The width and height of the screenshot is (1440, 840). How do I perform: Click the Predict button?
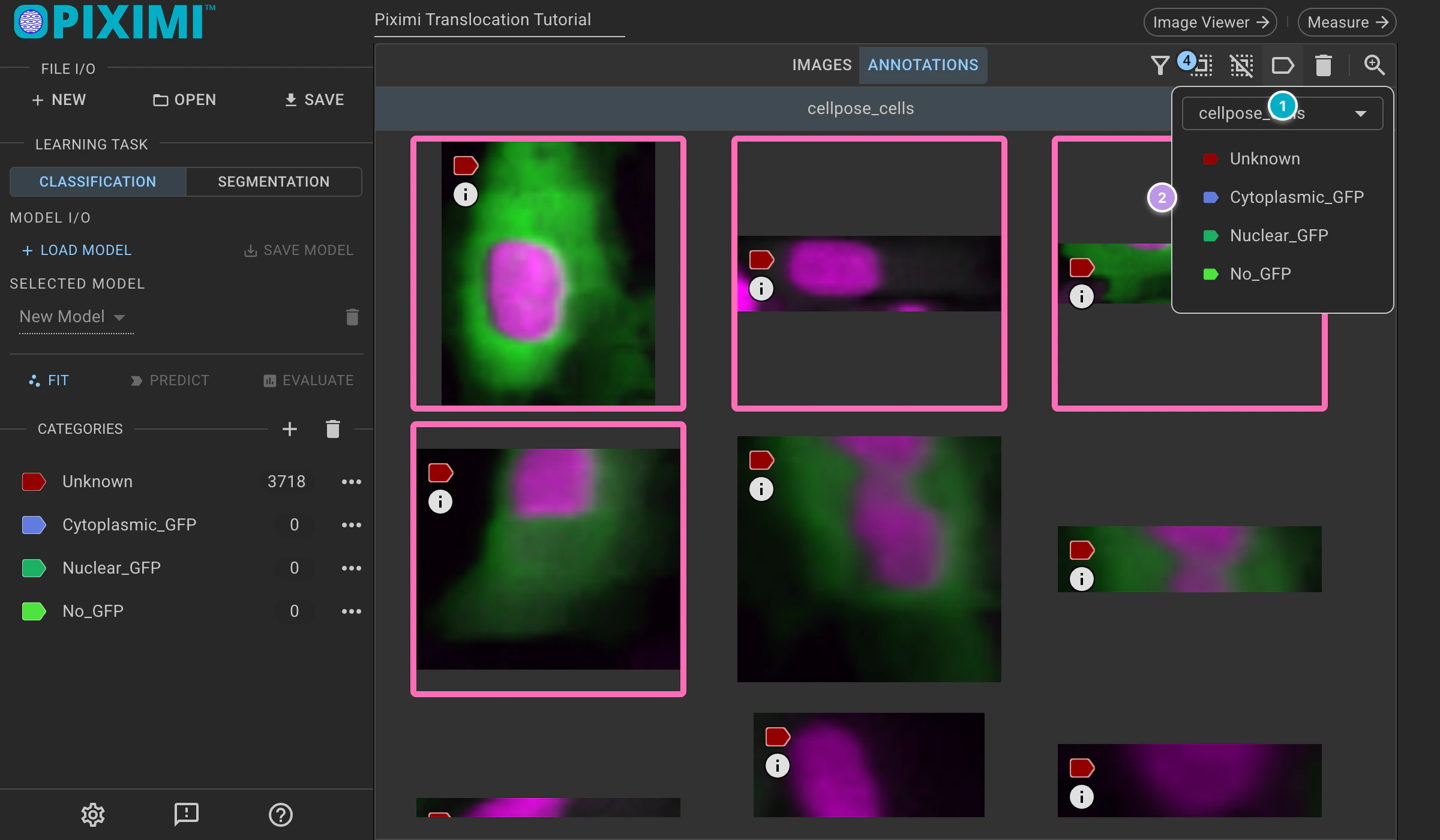click(170, 380)
